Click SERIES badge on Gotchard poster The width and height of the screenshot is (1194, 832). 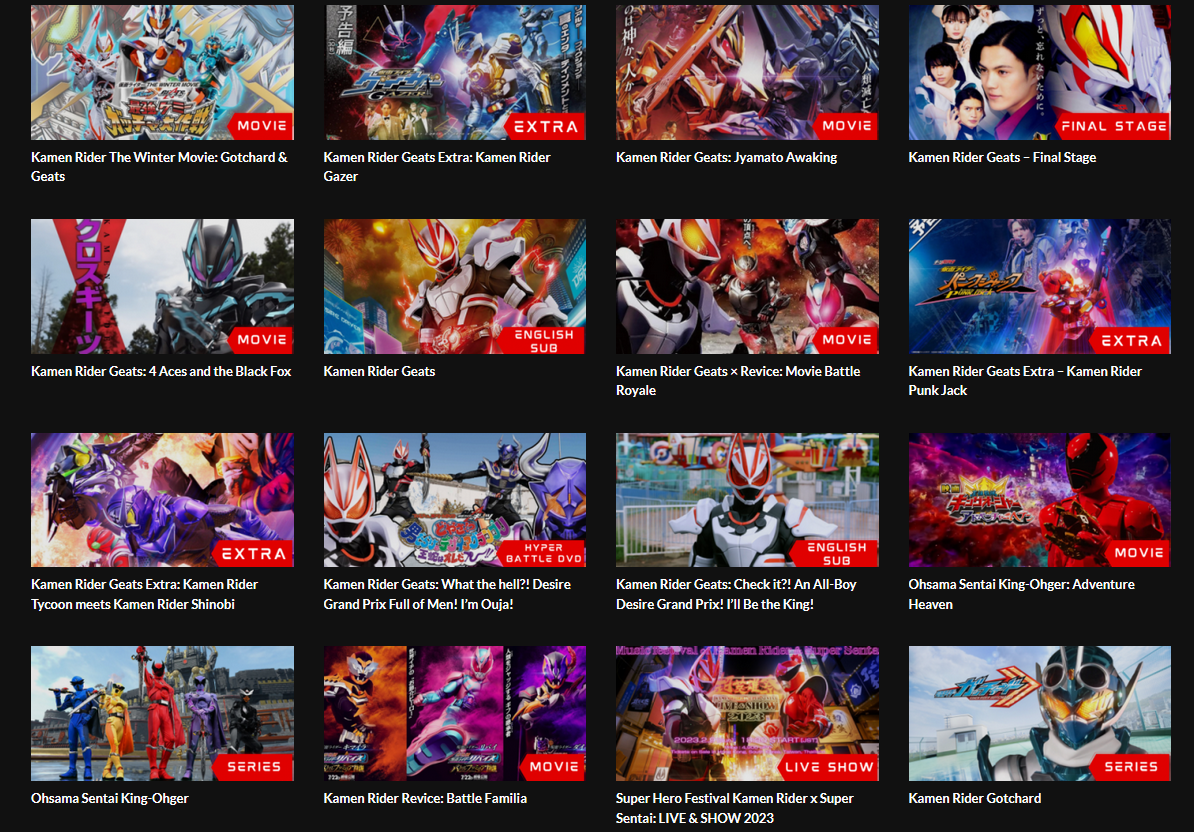coord(1130,767)
